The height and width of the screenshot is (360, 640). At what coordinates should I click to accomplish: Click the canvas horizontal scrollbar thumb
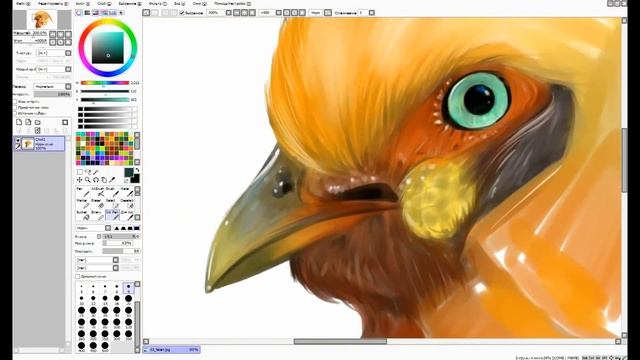click(x=340, y=341)
